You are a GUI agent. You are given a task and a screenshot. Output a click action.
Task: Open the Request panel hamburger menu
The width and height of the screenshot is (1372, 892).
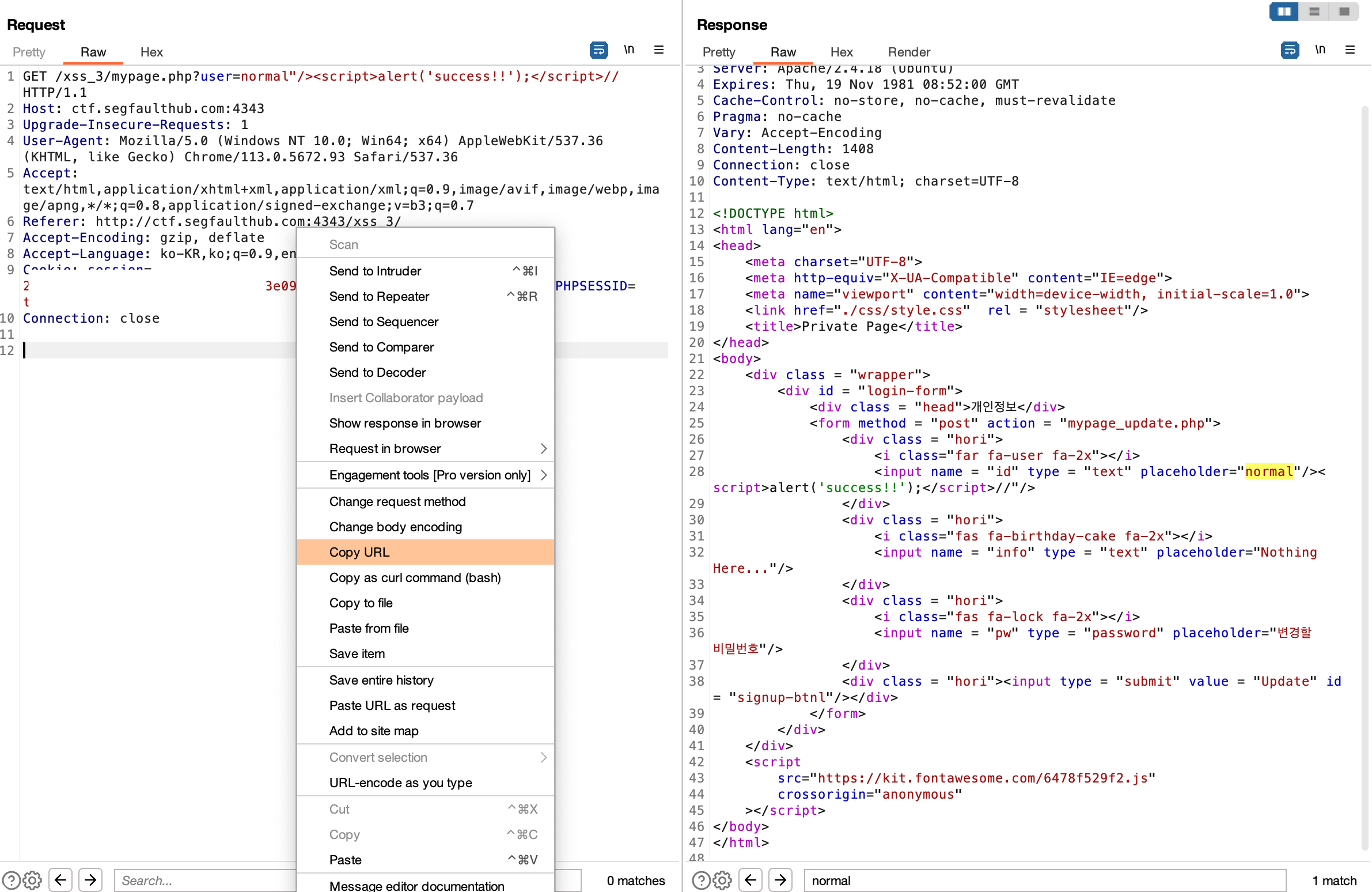click(x=659, y=50)
